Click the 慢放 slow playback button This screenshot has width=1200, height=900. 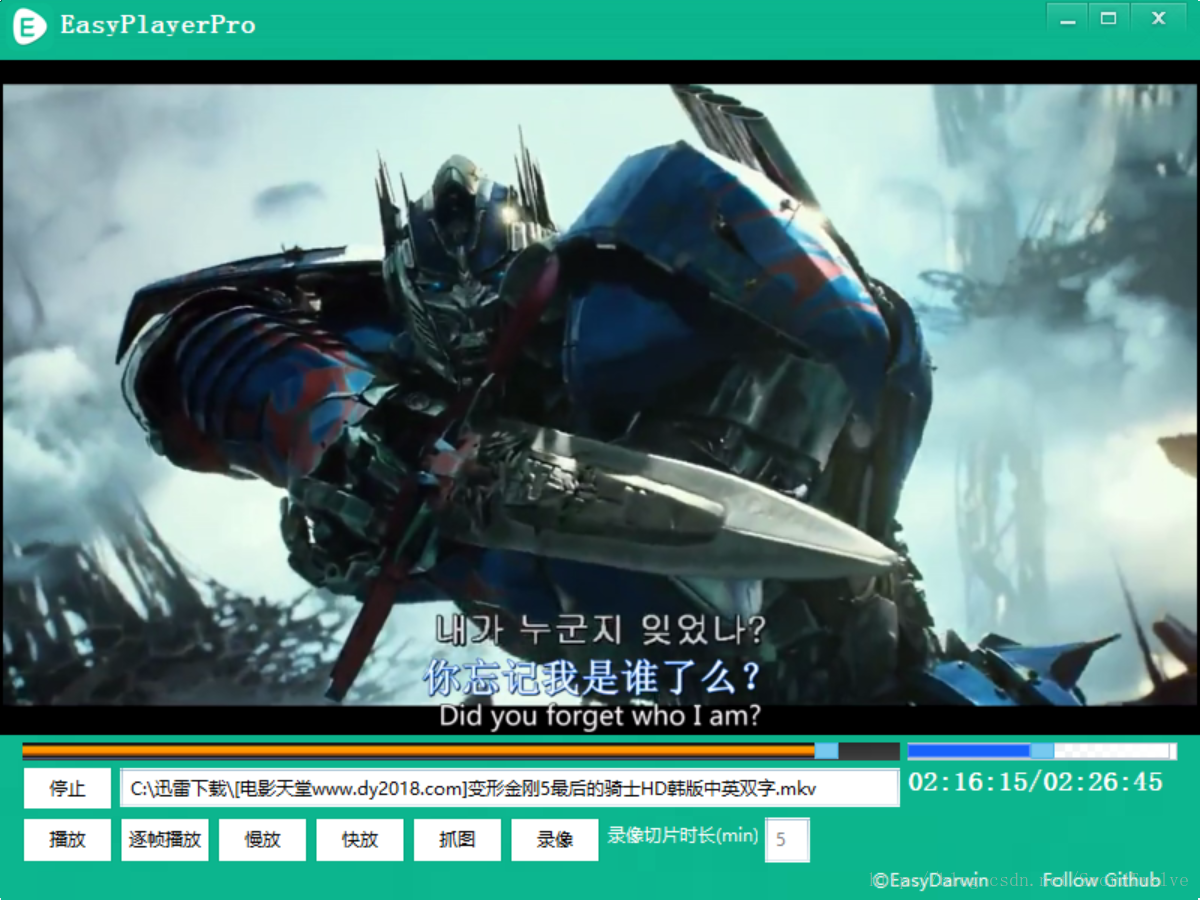[x=262, y=840]
